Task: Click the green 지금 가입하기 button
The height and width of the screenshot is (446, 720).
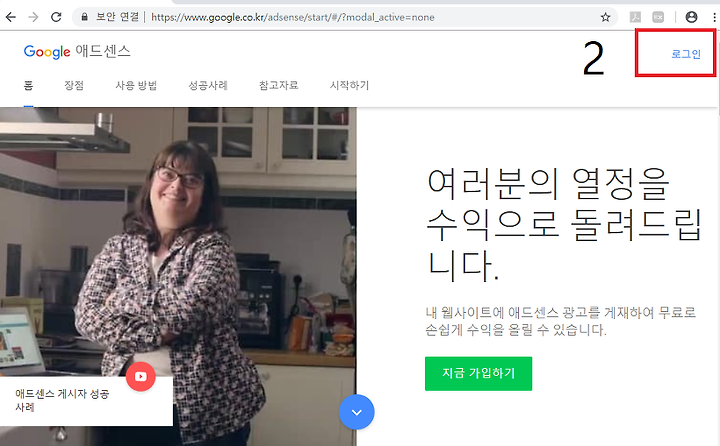Action: [478, 373]
